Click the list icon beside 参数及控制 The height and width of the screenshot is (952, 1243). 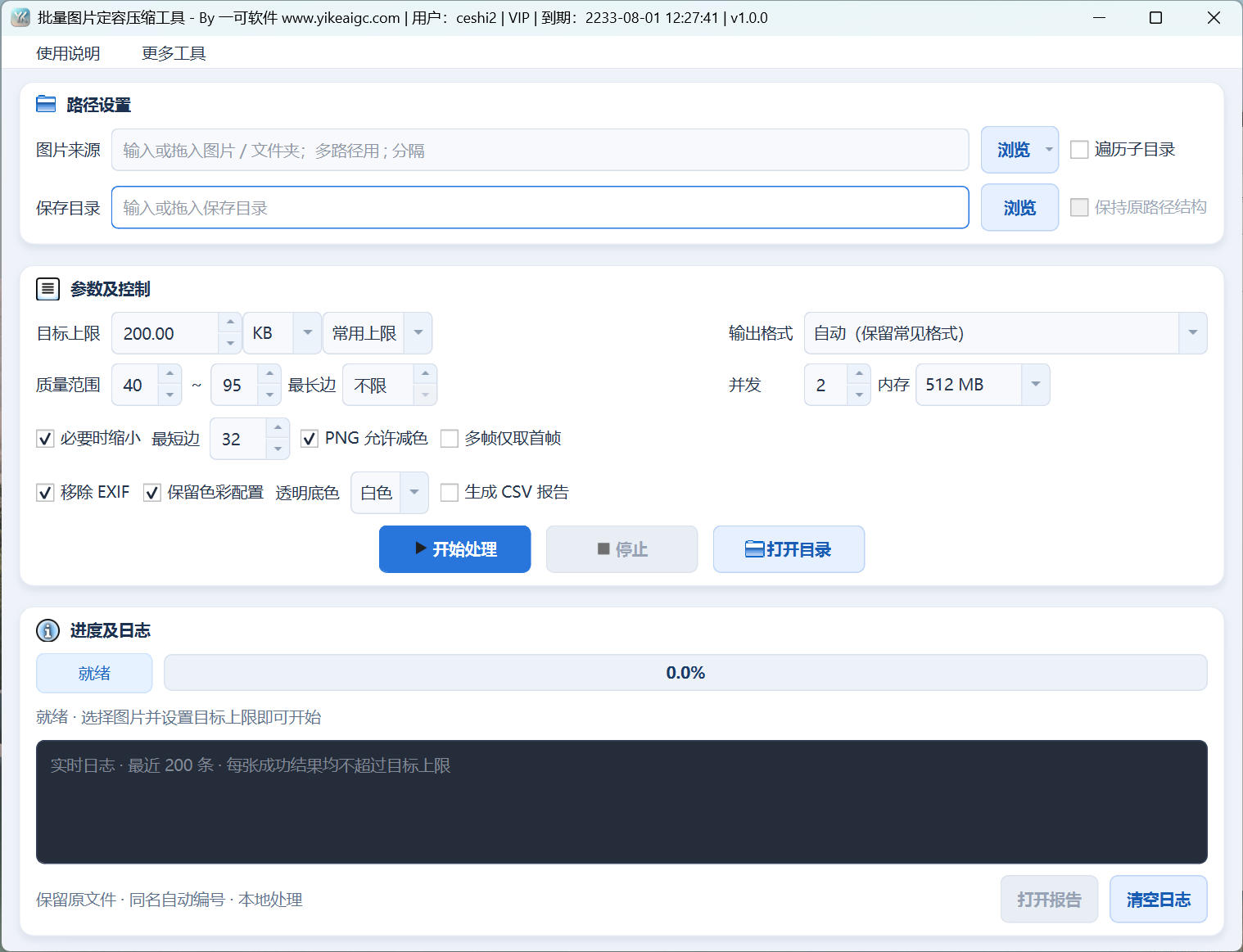(47, 289)
